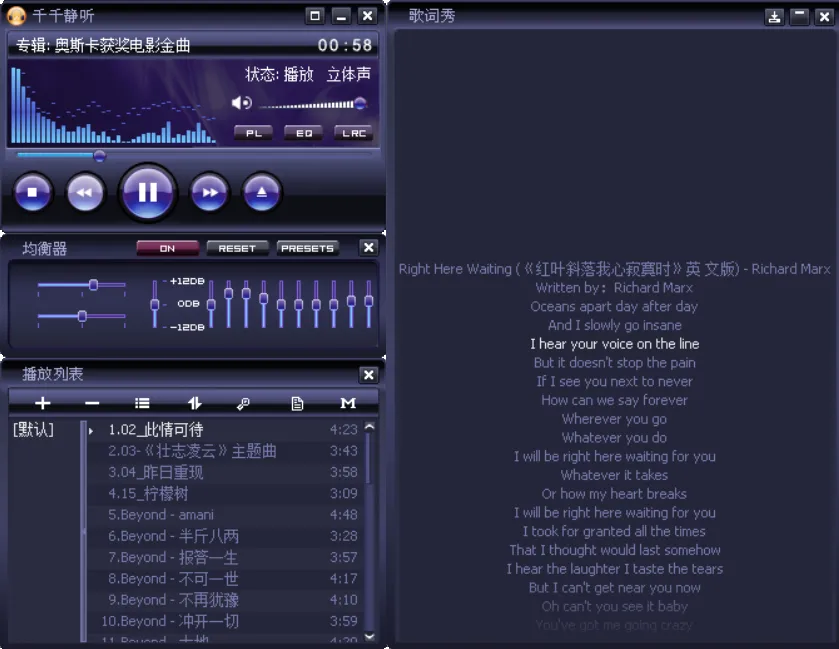Image resolution: width=839 pixels, height=649 pixels.
Task: Mute audio via speaker icon
Action: [241, 103]
